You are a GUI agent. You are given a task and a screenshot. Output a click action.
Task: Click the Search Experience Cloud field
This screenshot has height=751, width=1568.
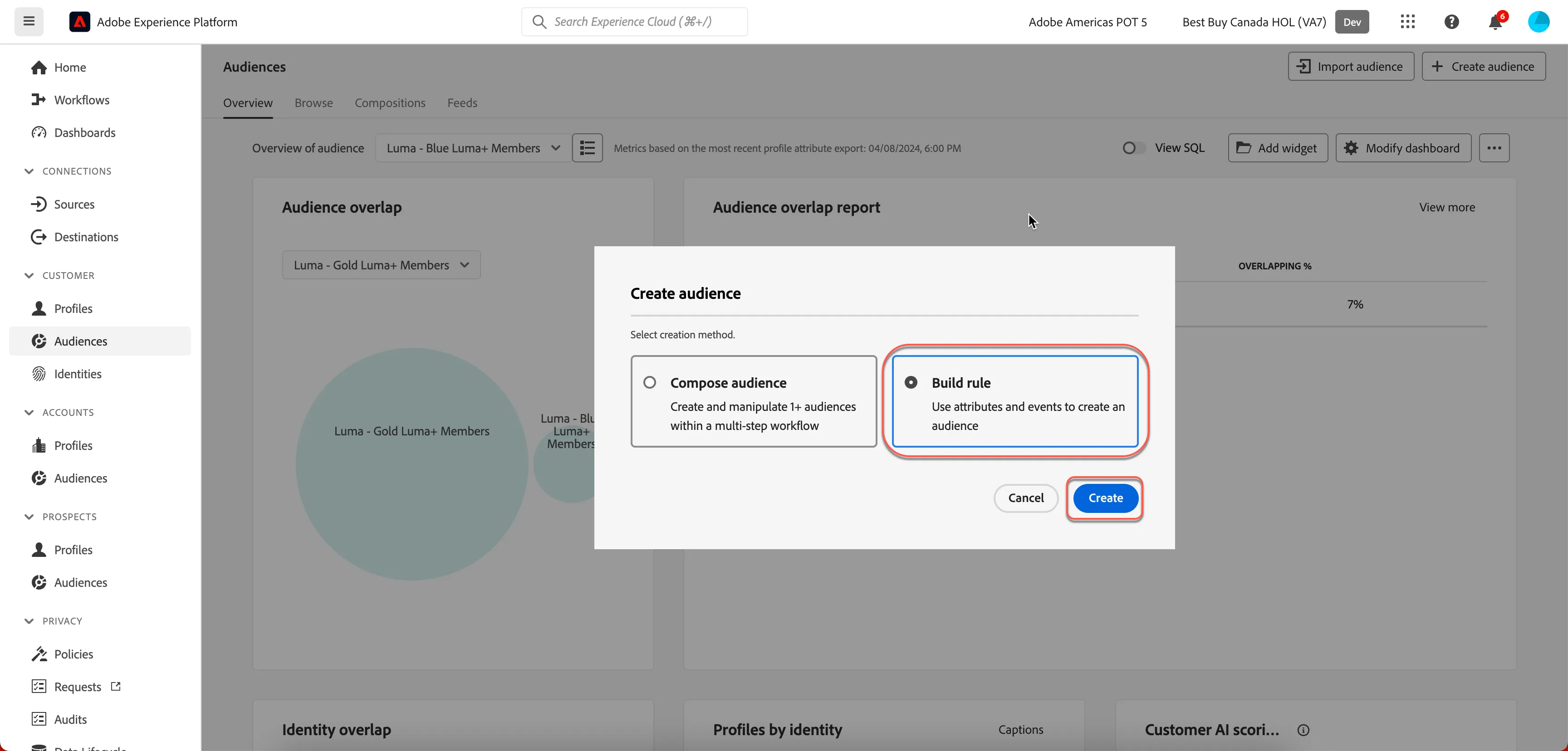tap(634, 22)
